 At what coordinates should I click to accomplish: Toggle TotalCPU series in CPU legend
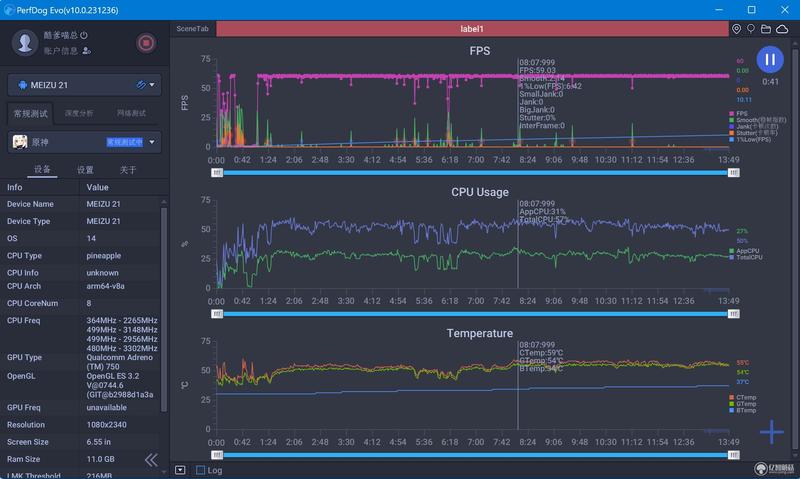click(x=746, y=258)
